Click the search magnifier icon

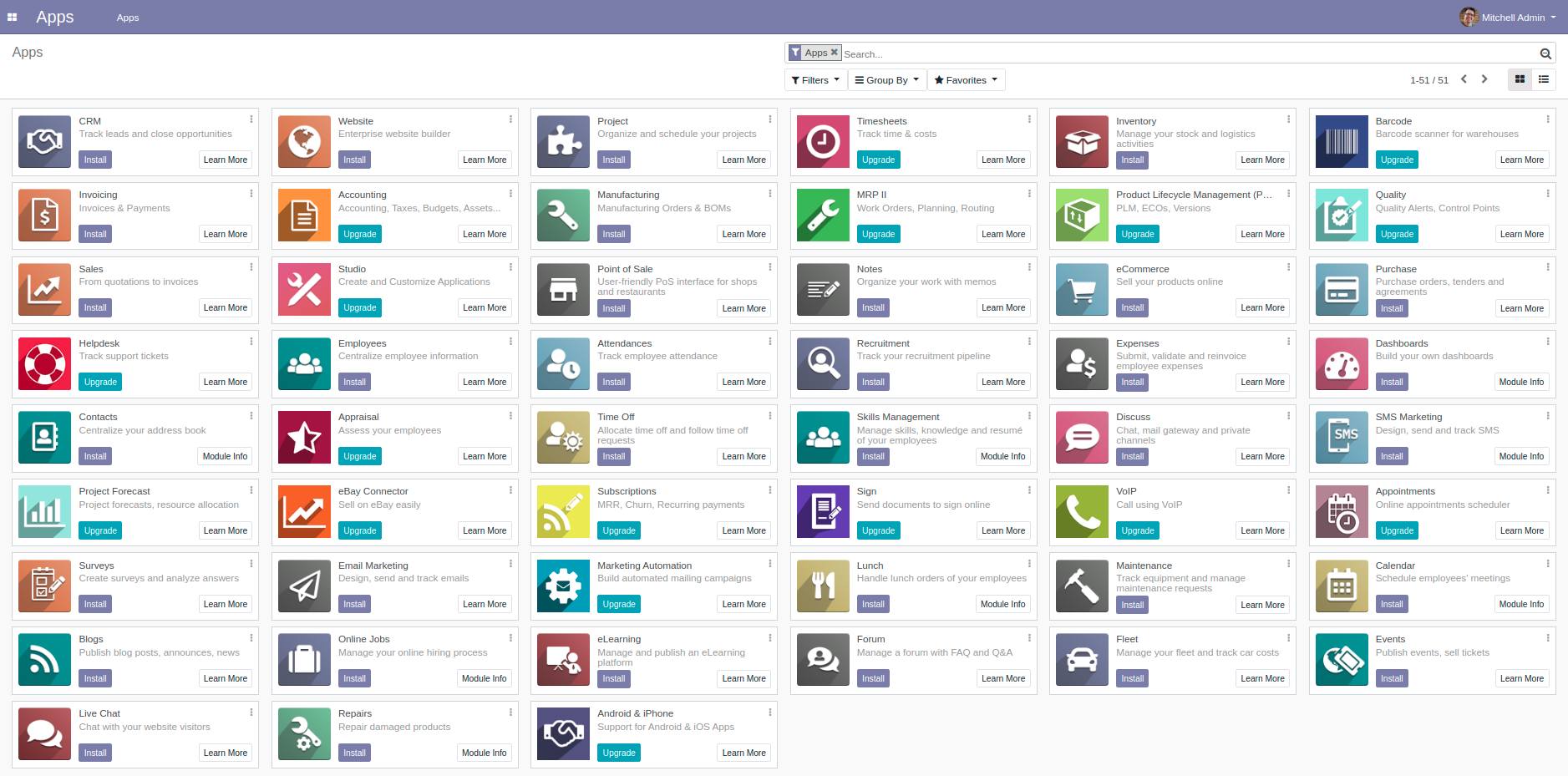coord(1545,53)
